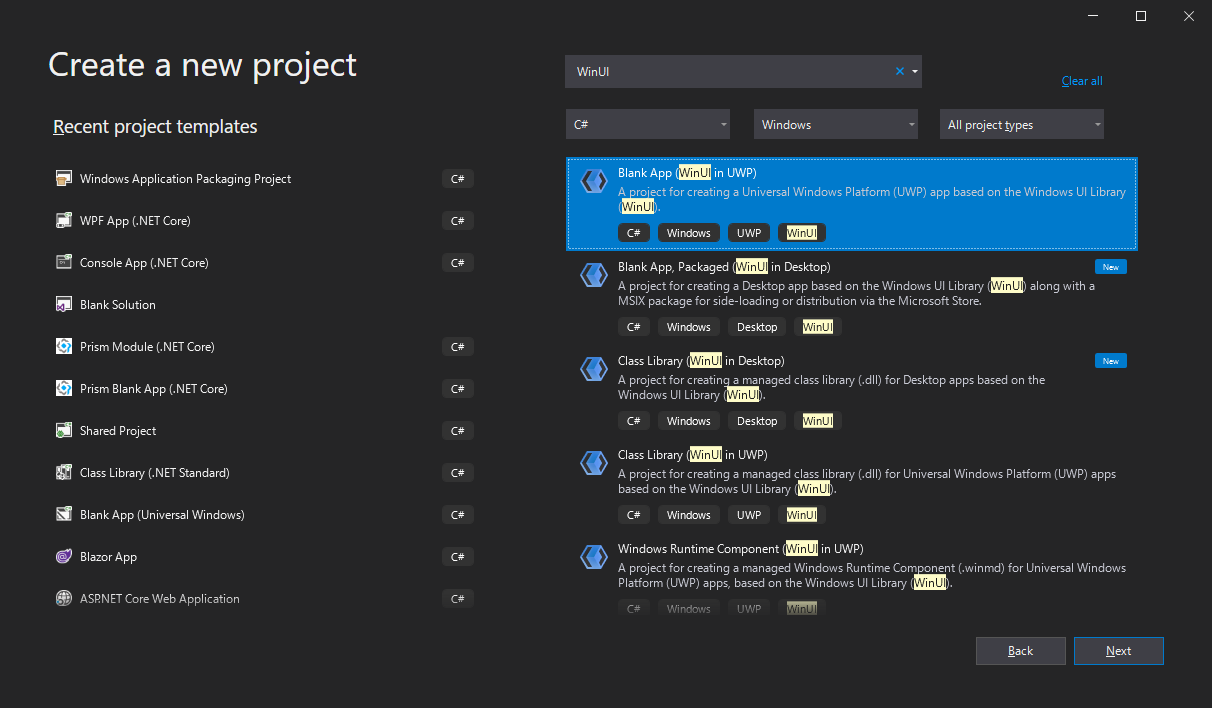Click the Class Library (.NET Standard) icon
1212x708 pixels.
coord(64,472)
